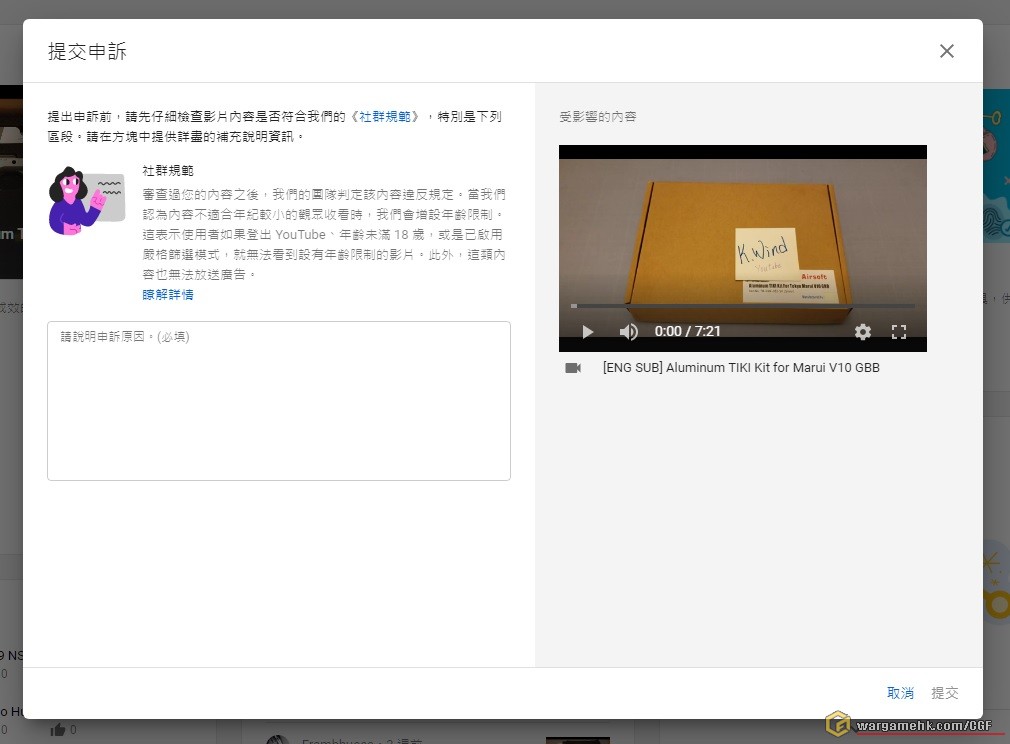Viewport: 1010px width, 744px height.
Task: Close the 提交申訴 dialog with the X icon
Action: click(946, 51)
